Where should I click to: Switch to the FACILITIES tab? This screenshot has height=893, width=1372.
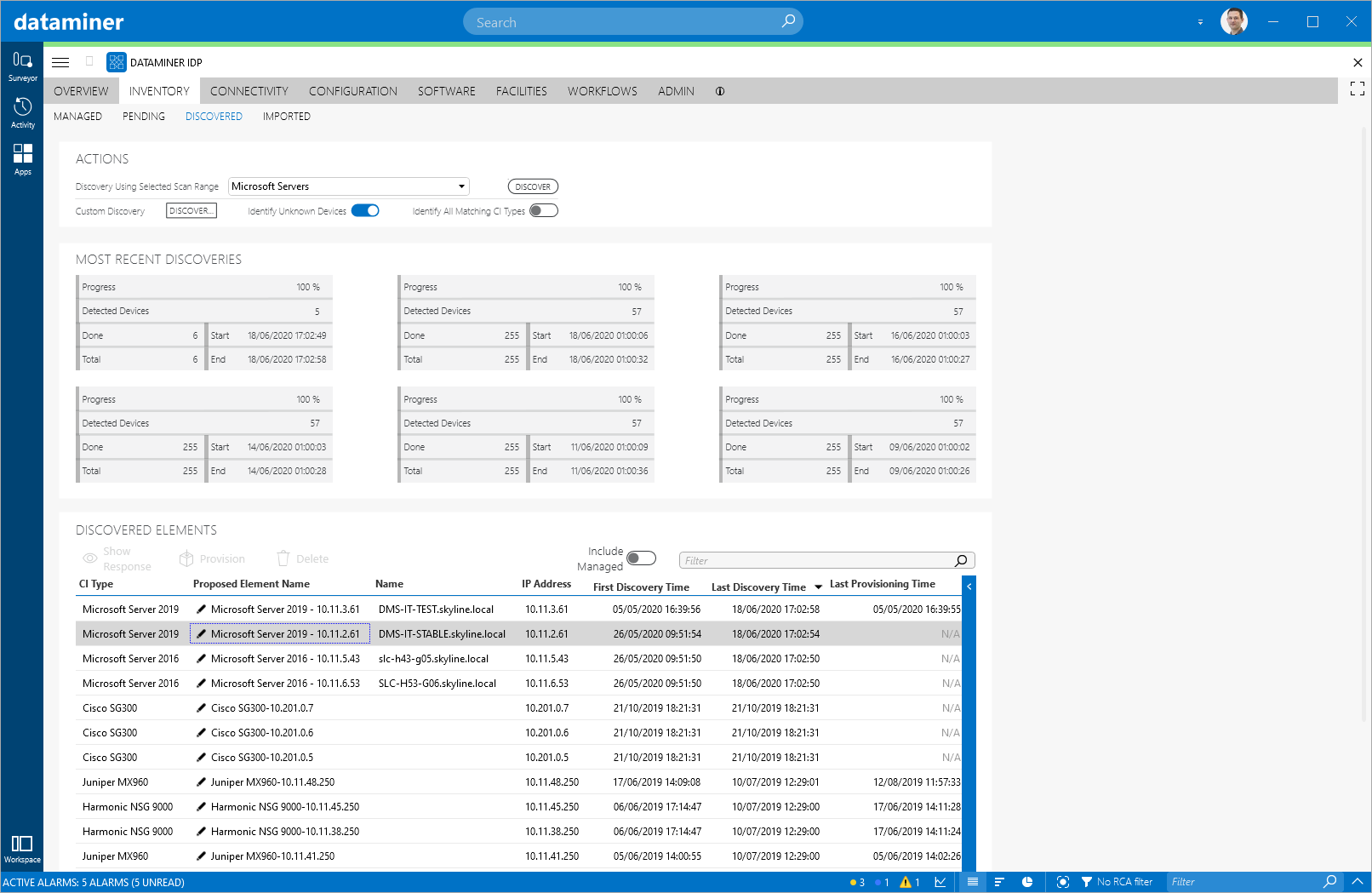click(522, 91)
